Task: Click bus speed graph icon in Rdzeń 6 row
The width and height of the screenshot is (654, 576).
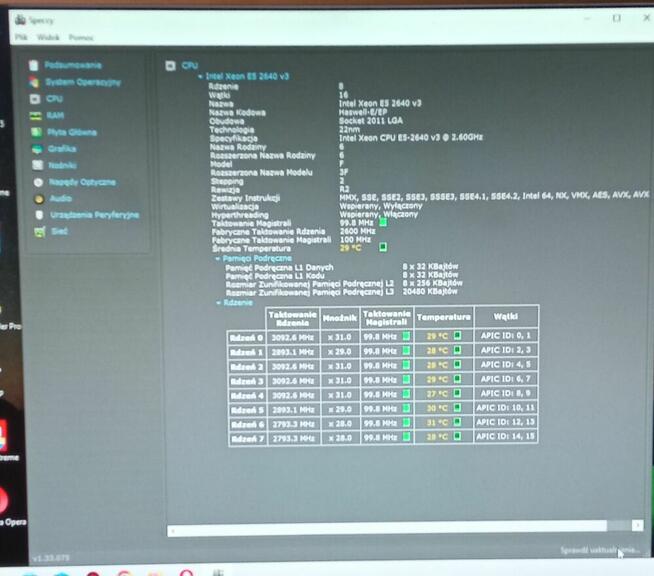Action: tap(406, 423)
